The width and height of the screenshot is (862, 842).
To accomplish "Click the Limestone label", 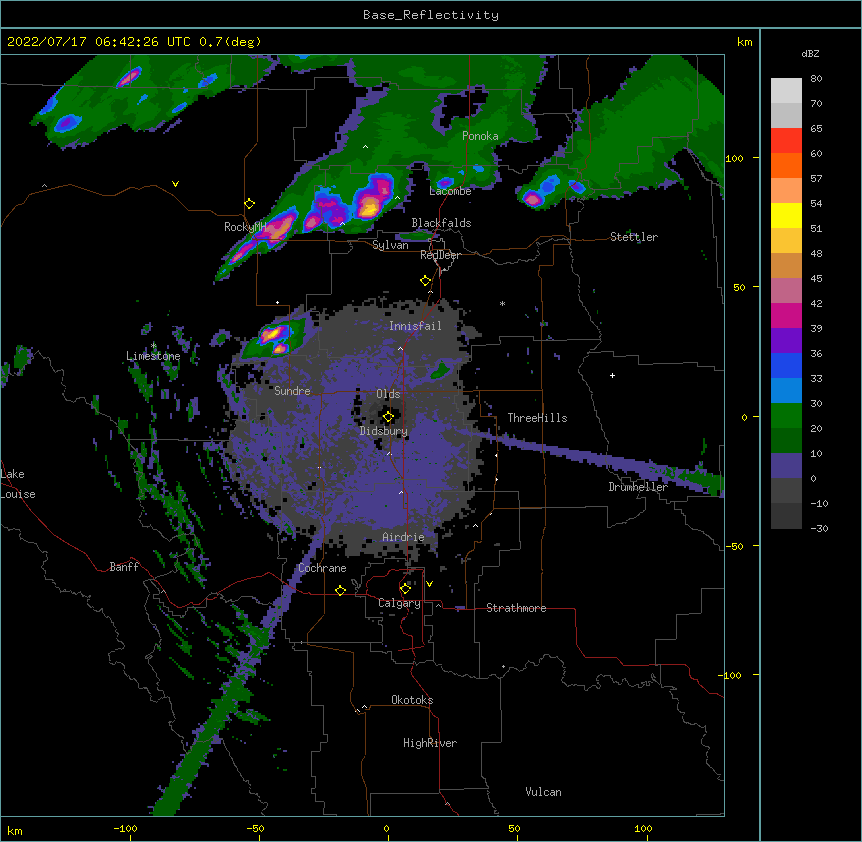I will 153,356.
